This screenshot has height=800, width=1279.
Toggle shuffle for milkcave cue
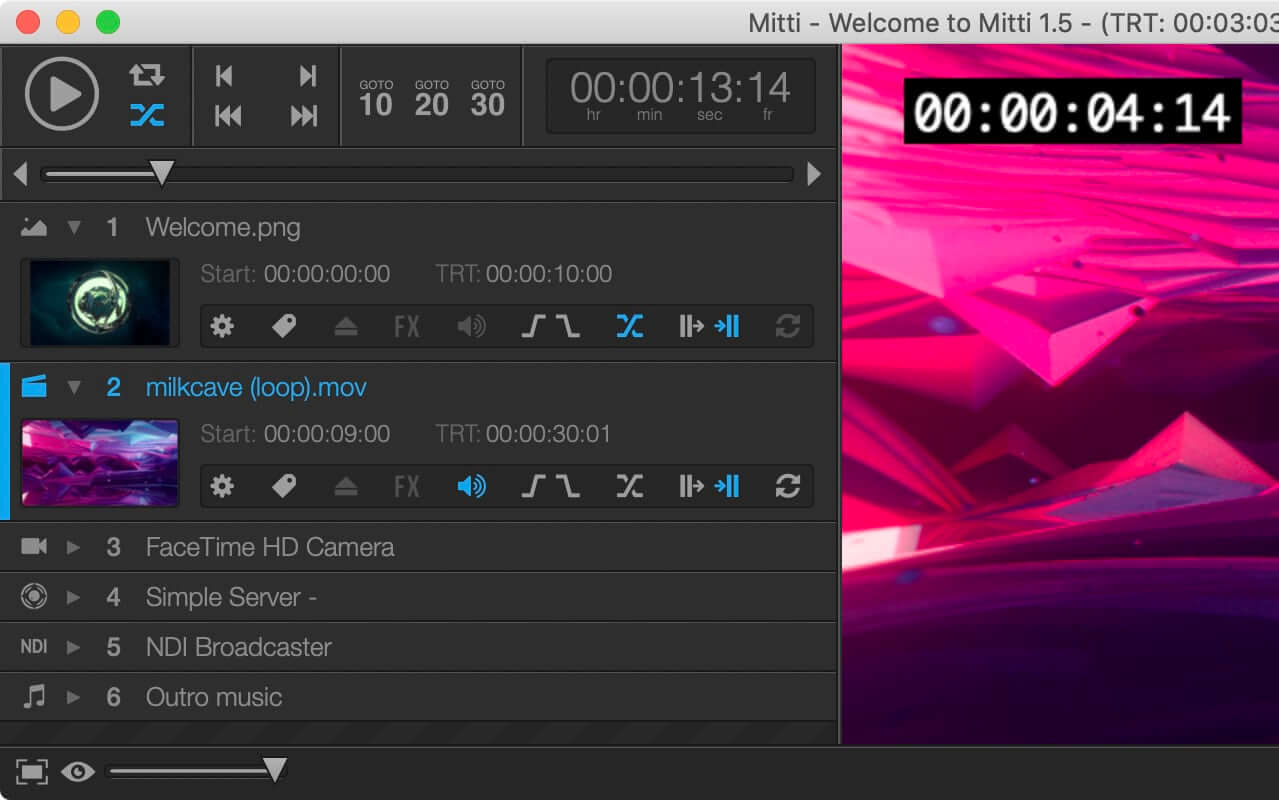coord(629,486)
